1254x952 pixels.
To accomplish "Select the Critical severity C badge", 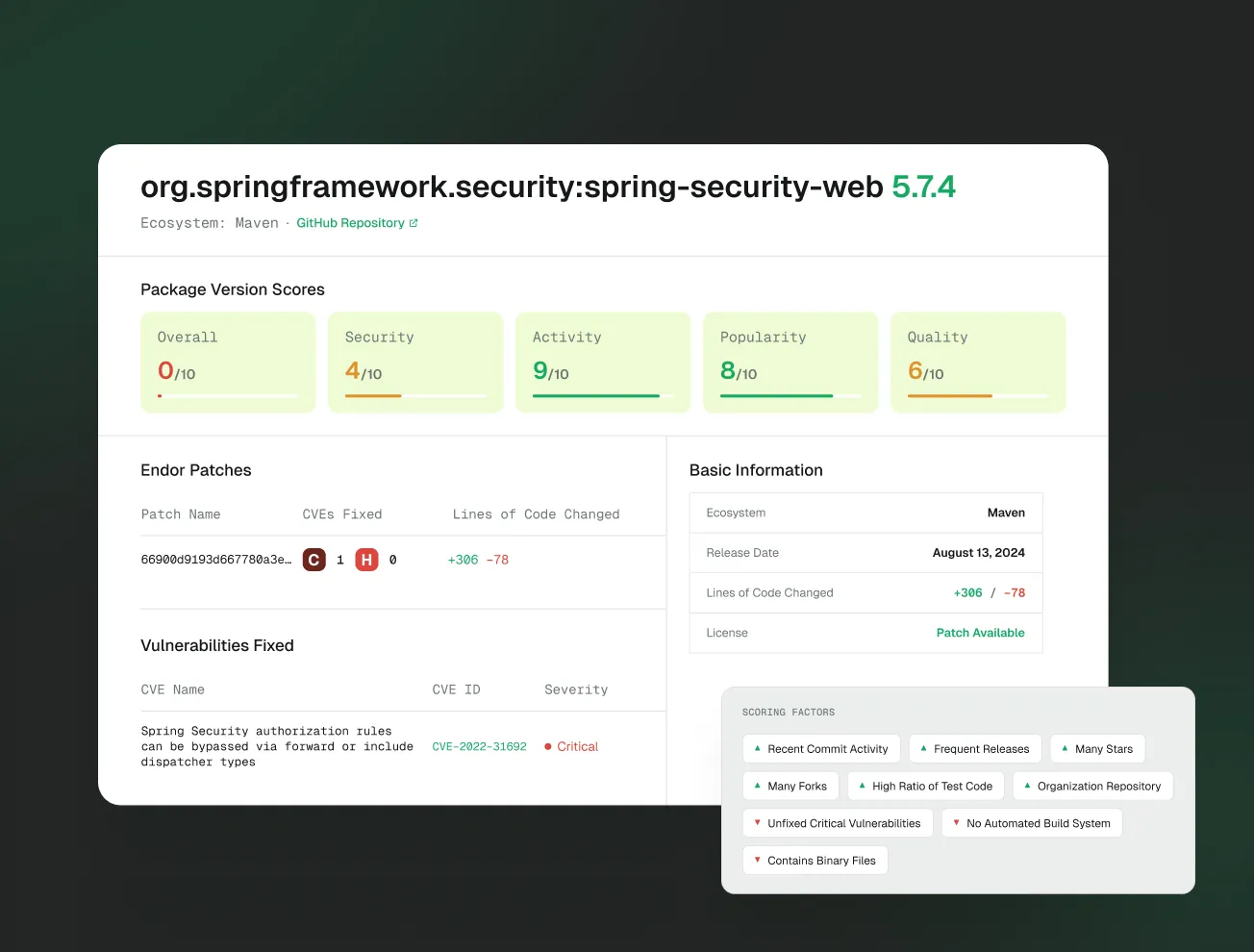I will 313,560.
